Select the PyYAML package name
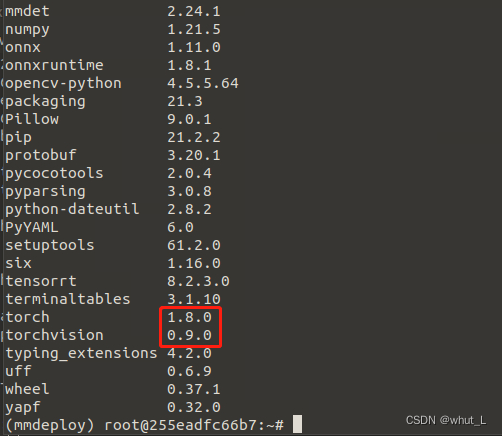 click(32, 228)
